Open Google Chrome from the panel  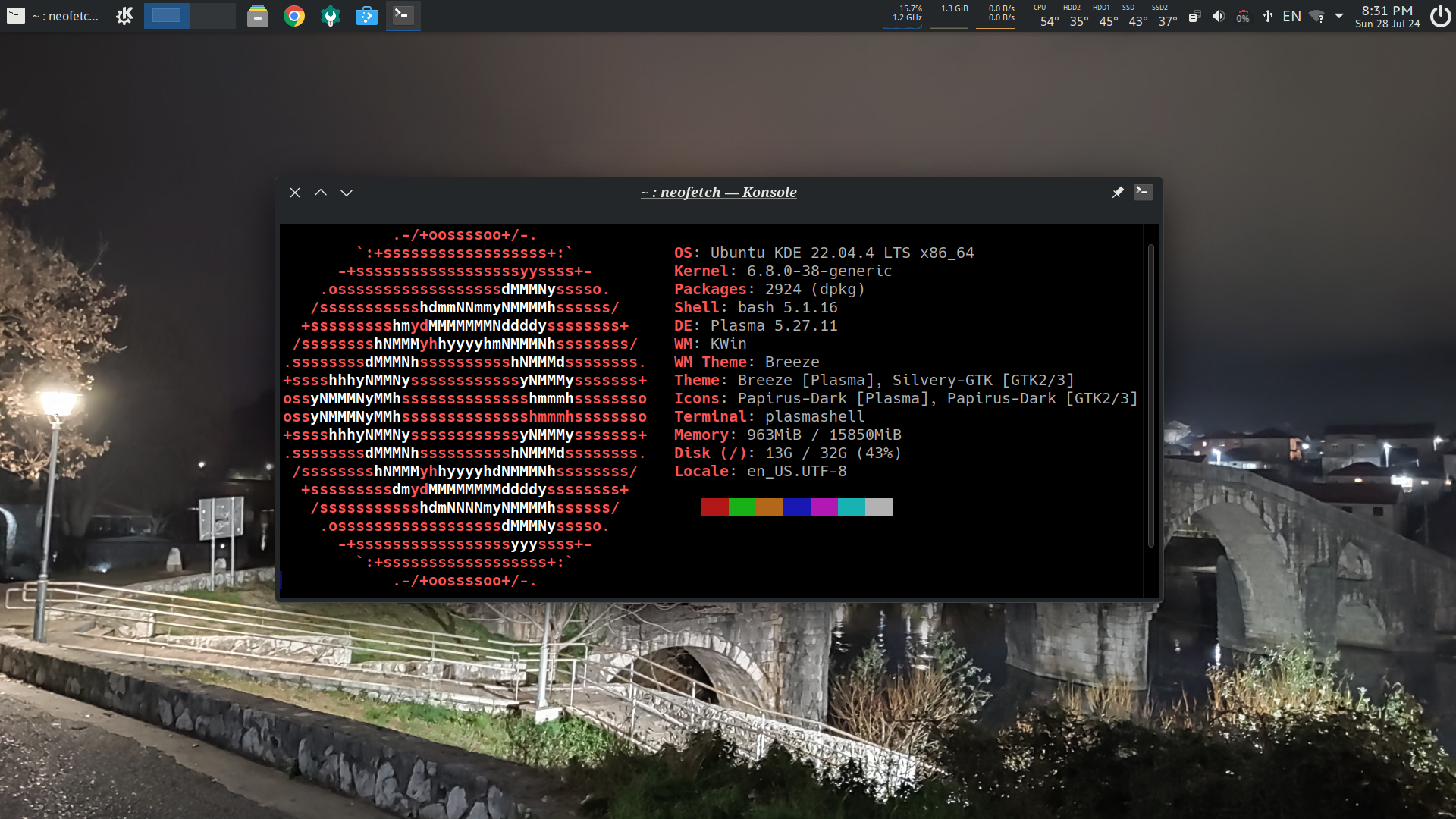pos(294,16)
